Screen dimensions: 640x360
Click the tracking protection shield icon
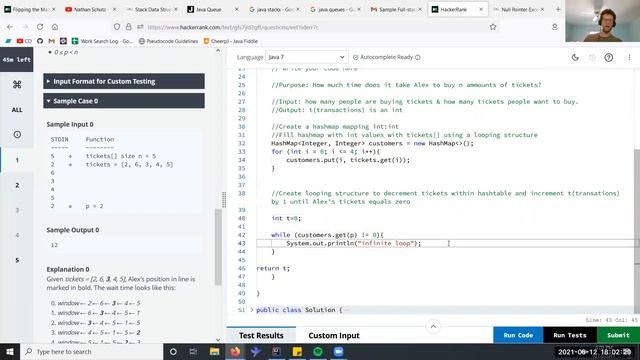click(x=117, y=27)
